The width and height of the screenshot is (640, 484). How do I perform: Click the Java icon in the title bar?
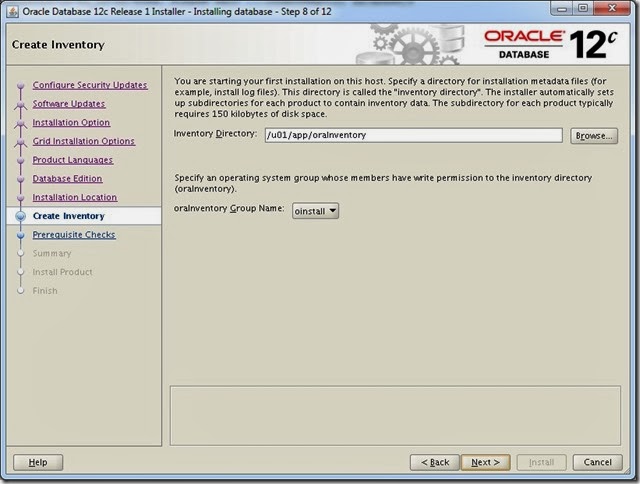(13, 11)
